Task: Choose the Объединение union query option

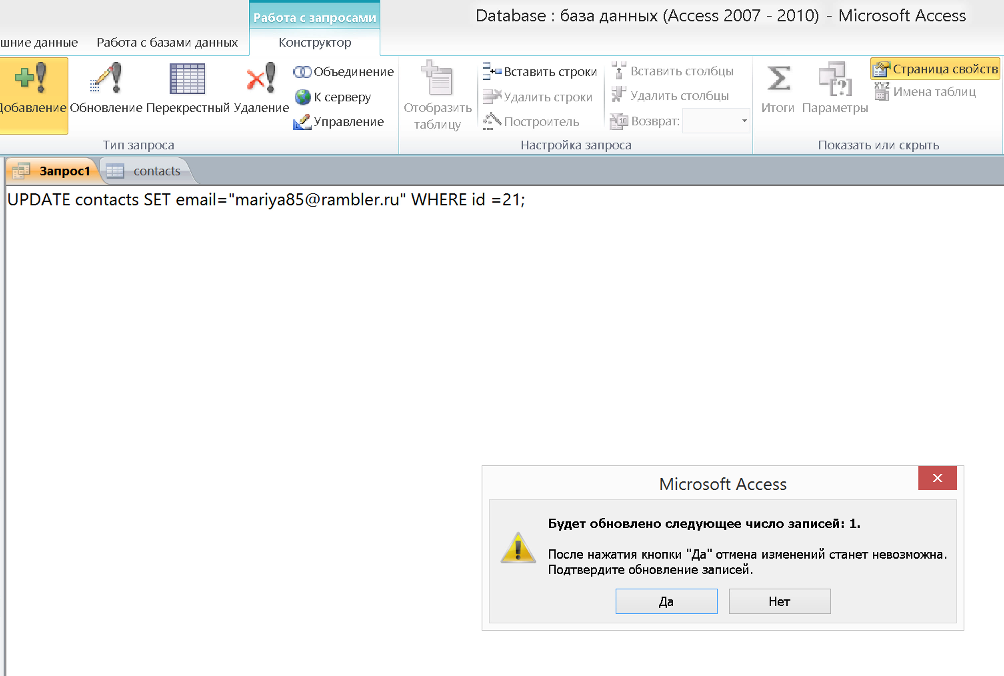Action: point(343,72)
